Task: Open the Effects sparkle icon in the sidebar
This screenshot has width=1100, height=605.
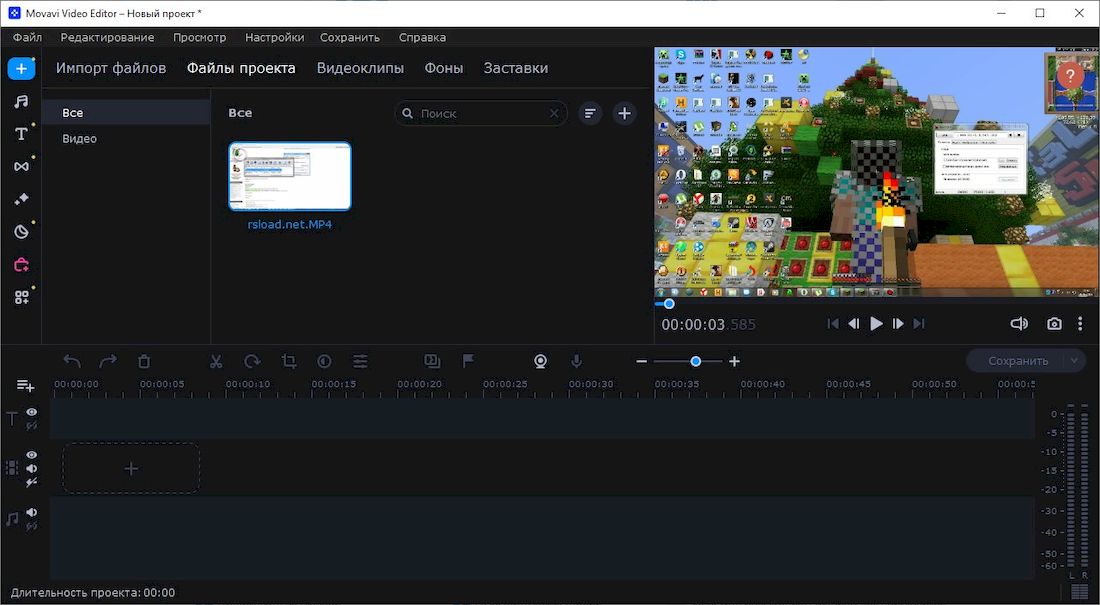Action: pos(21,198)
